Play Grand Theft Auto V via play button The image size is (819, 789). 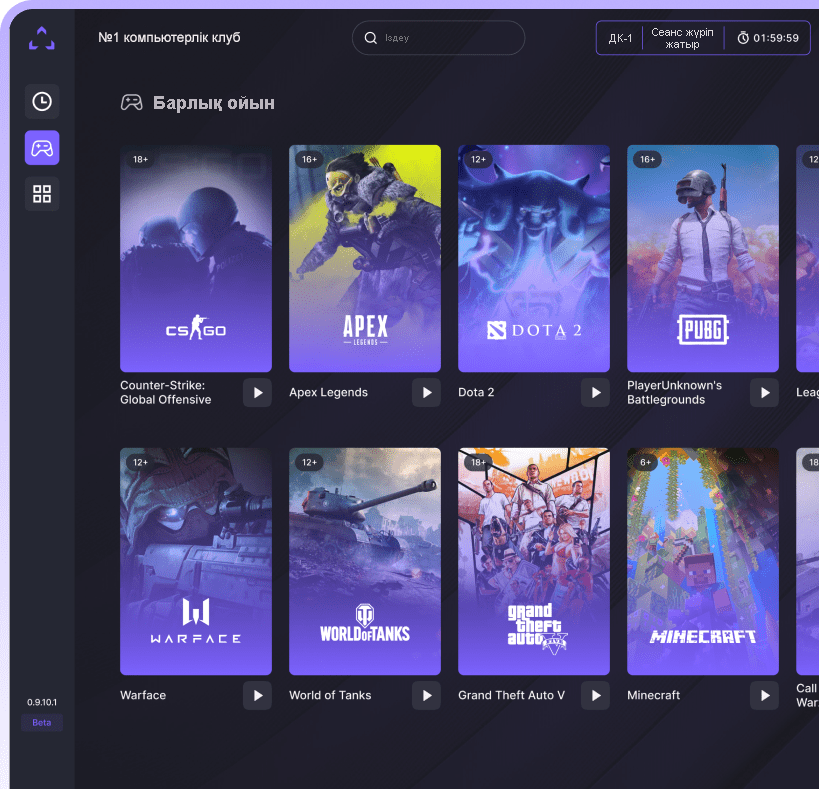(595, 696)
